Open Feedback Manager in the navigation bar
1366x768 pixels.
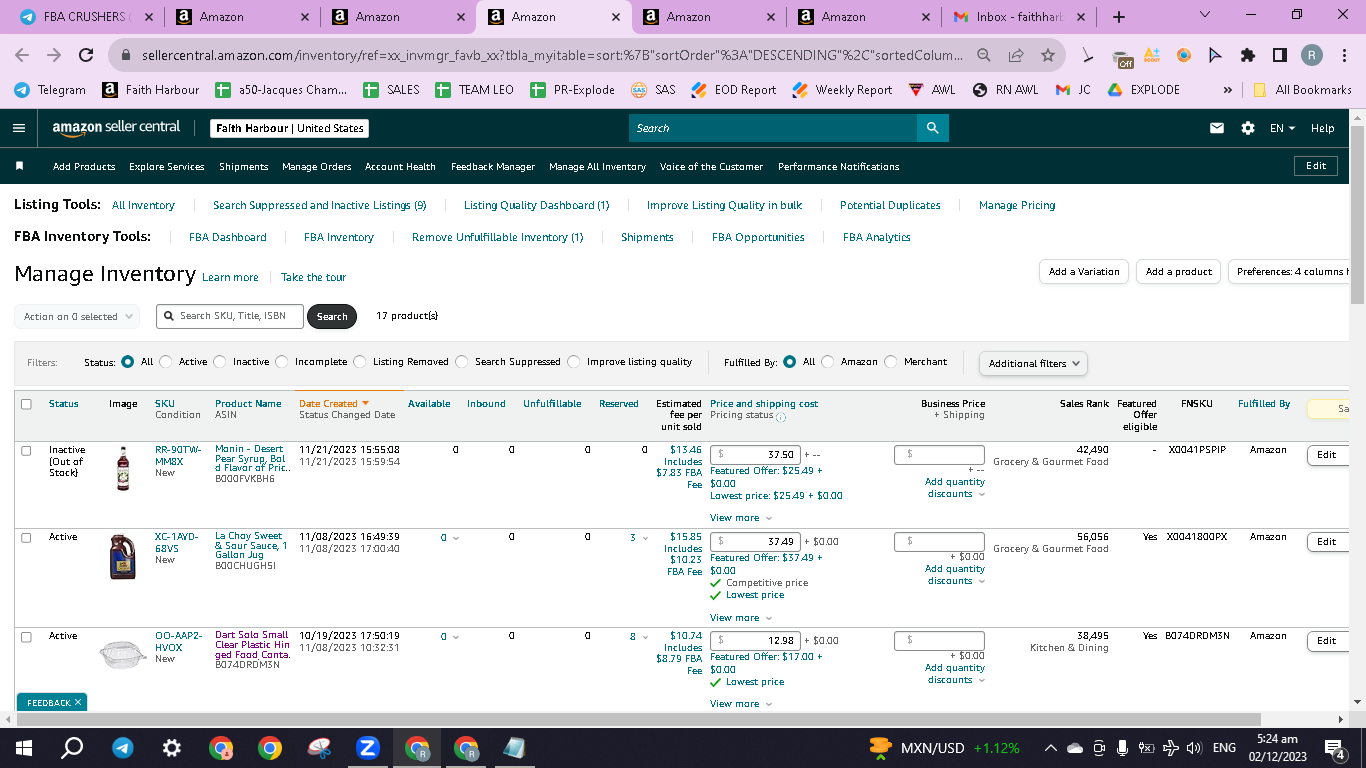point(493,167)
